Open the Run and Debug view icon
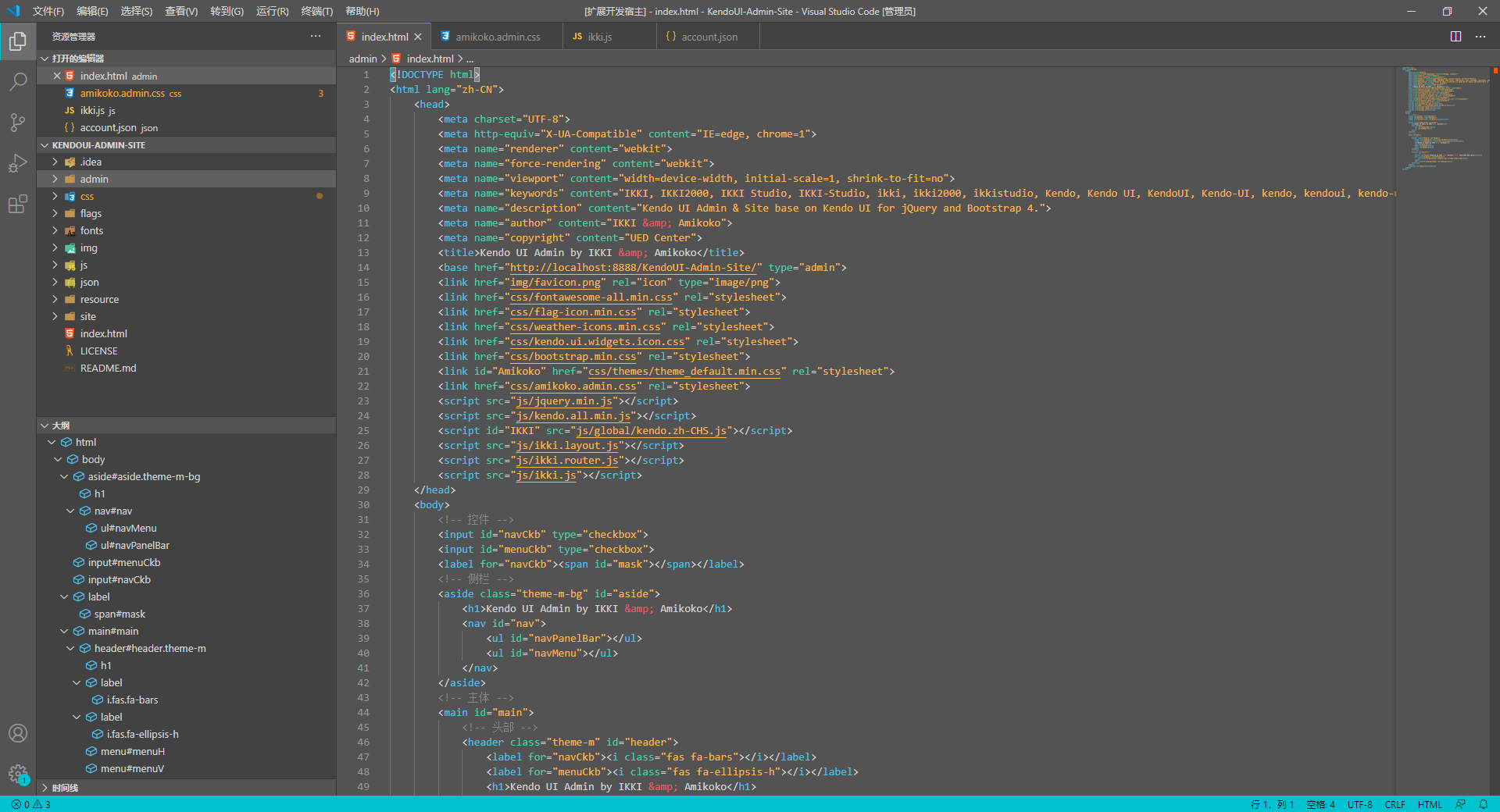This screenshot has height=812, width=1500. (x=18, y=163)
